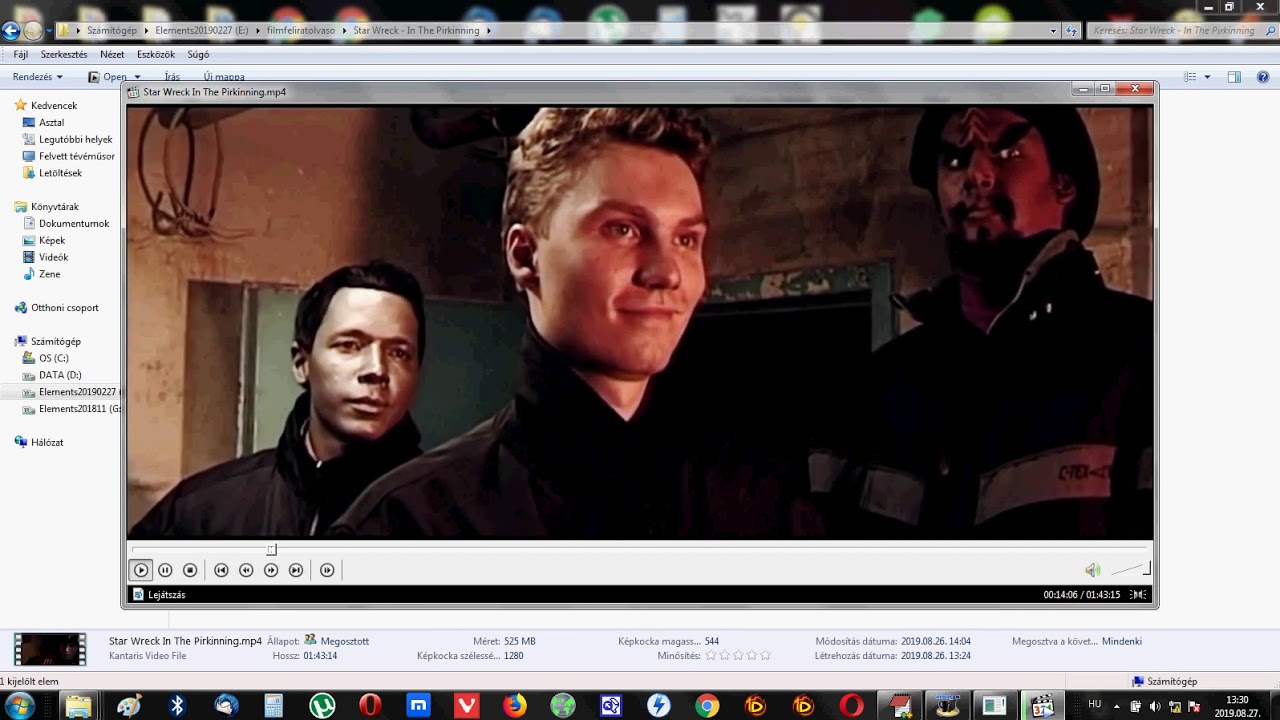This screenshot has height=720, width=1280.
Task: Click the Írás toolbar button
Action: 172,77
